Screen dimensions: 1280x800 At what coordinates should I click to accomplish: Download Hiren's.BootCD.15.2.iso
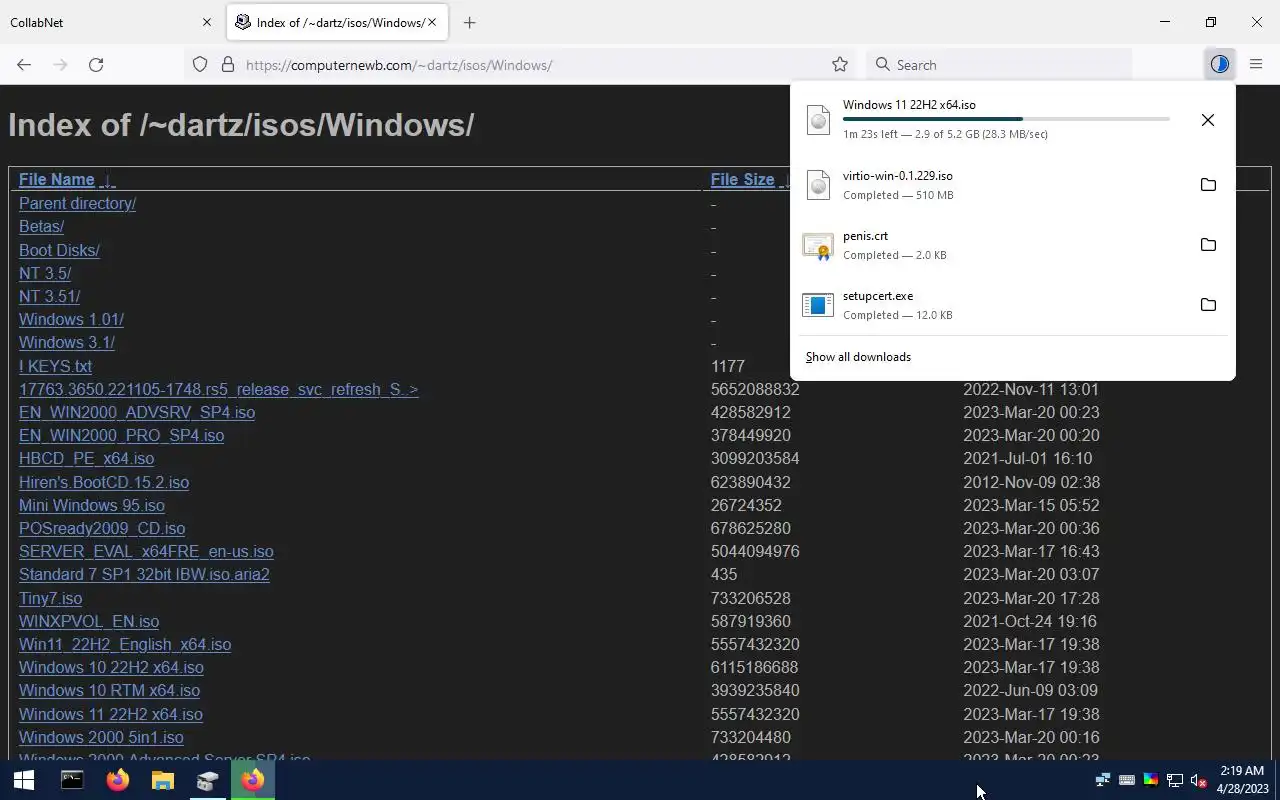[104, 482]
